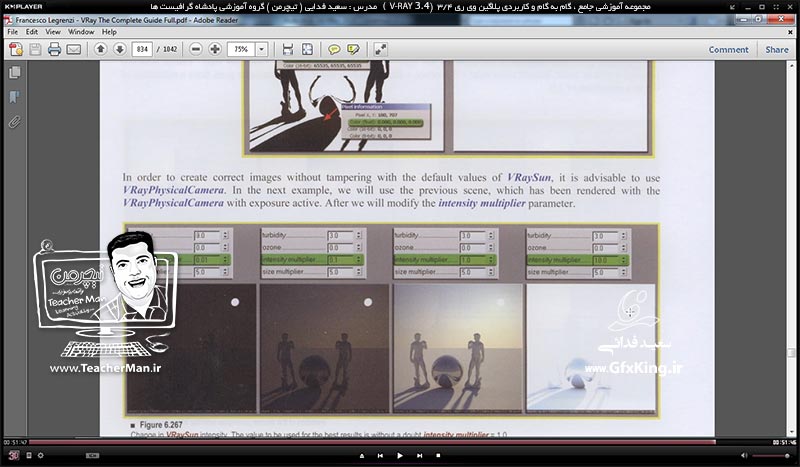Open the Help menu
The height and width of the screenshot is (467, 800).
[x=109, y=32]
